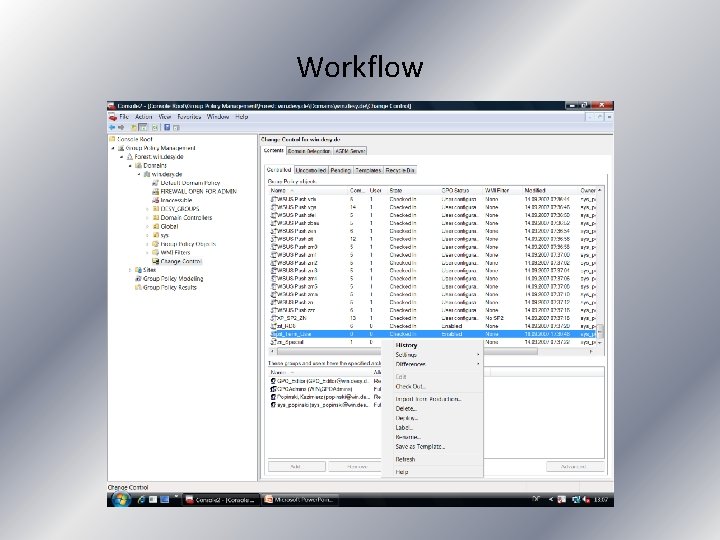Image resolution: width=720 pixels, height=540 pixels.
Task: Expand the DESY_GROUPS node
Action: [147, 209]
